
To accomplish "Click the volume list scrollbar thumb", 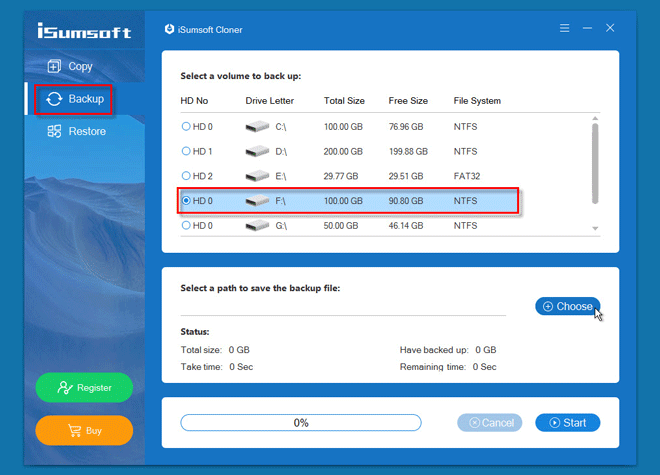I will pos(595,163).
